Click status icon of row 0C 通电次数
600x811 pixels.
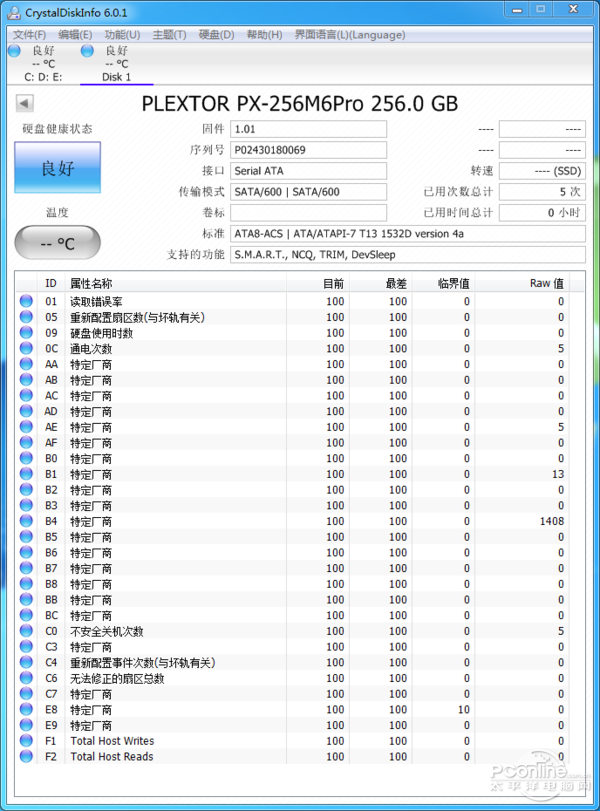[26, 348]
